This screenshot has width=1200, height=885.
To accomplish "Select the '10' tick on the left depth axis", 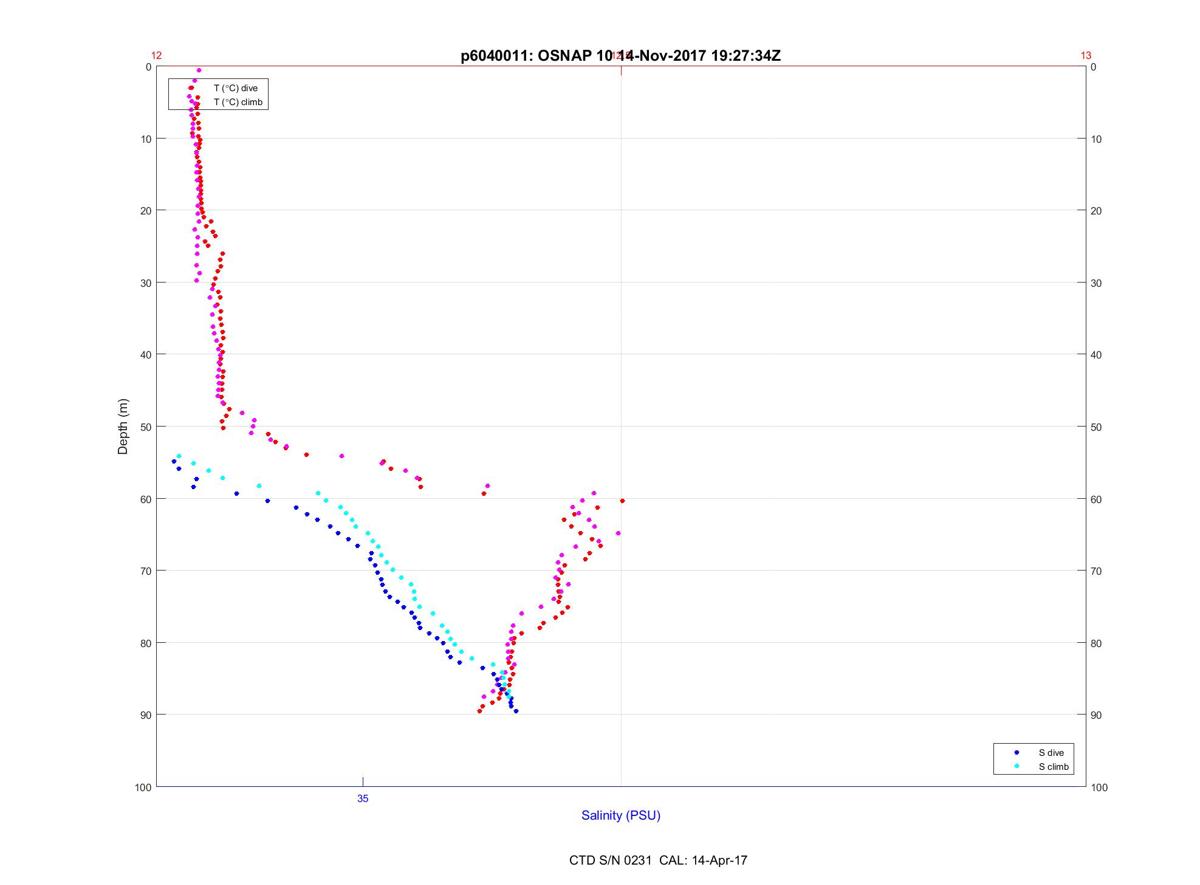I will point(145,139).
